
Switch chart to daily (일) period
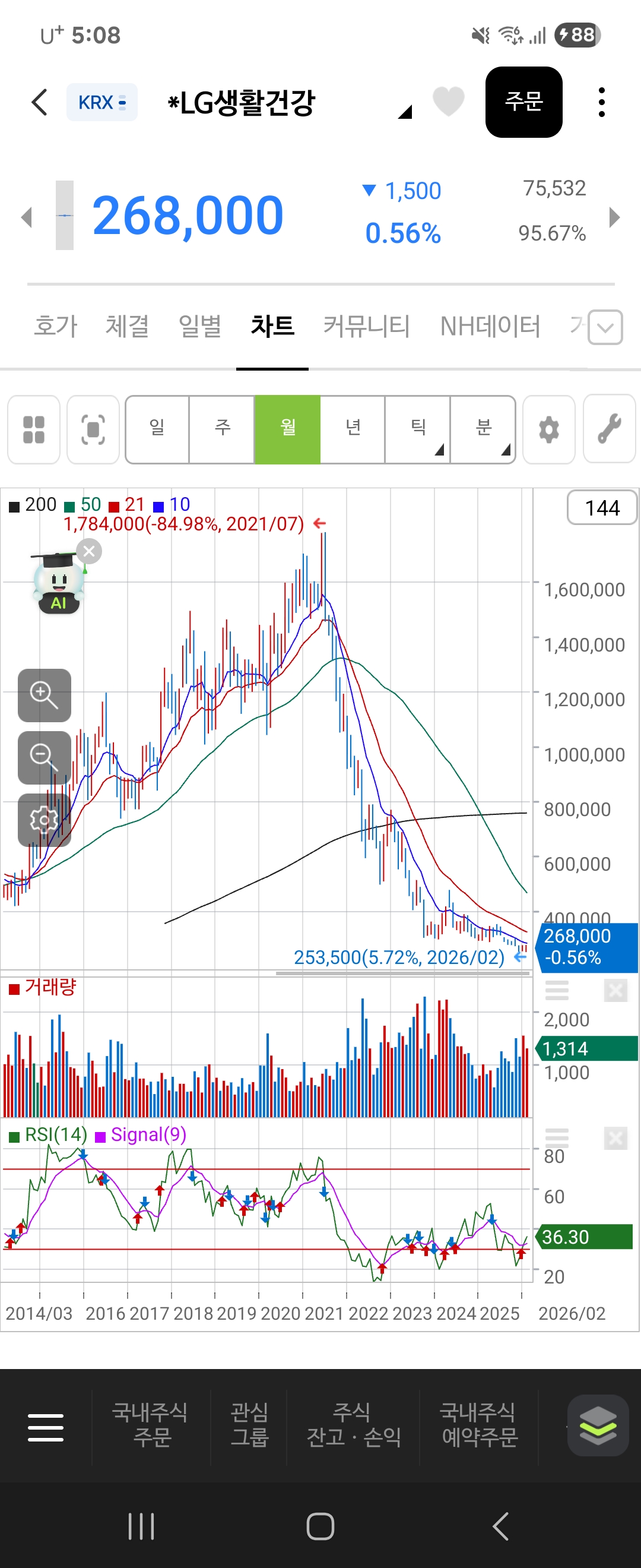(x=157, y=429)
